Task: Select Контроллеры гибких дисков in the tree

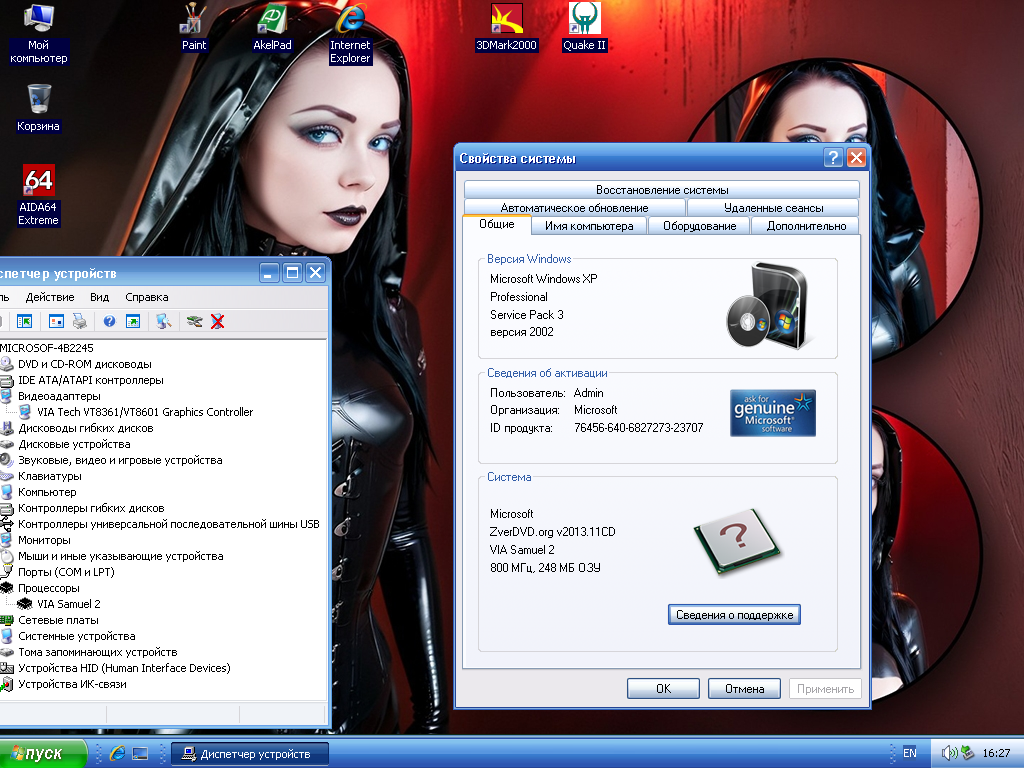Action: (x=91, y=508)
